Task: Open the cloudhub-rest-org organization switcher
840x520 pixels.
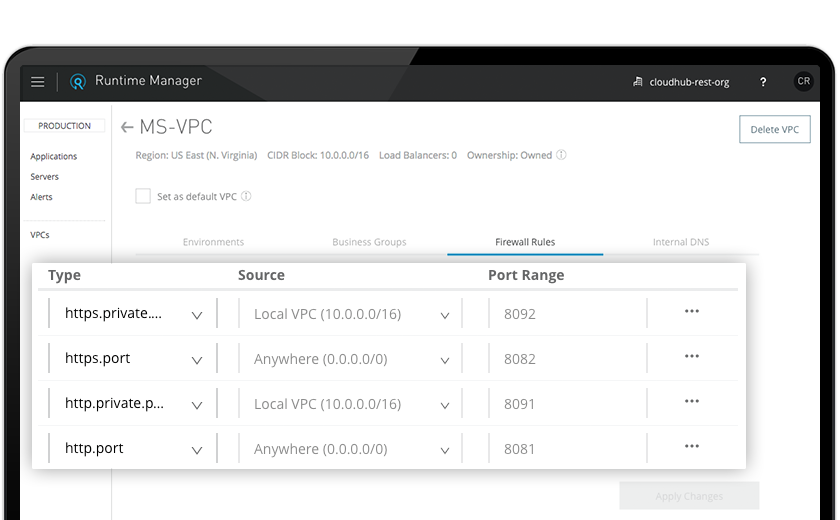Action: tap(681, 82)
